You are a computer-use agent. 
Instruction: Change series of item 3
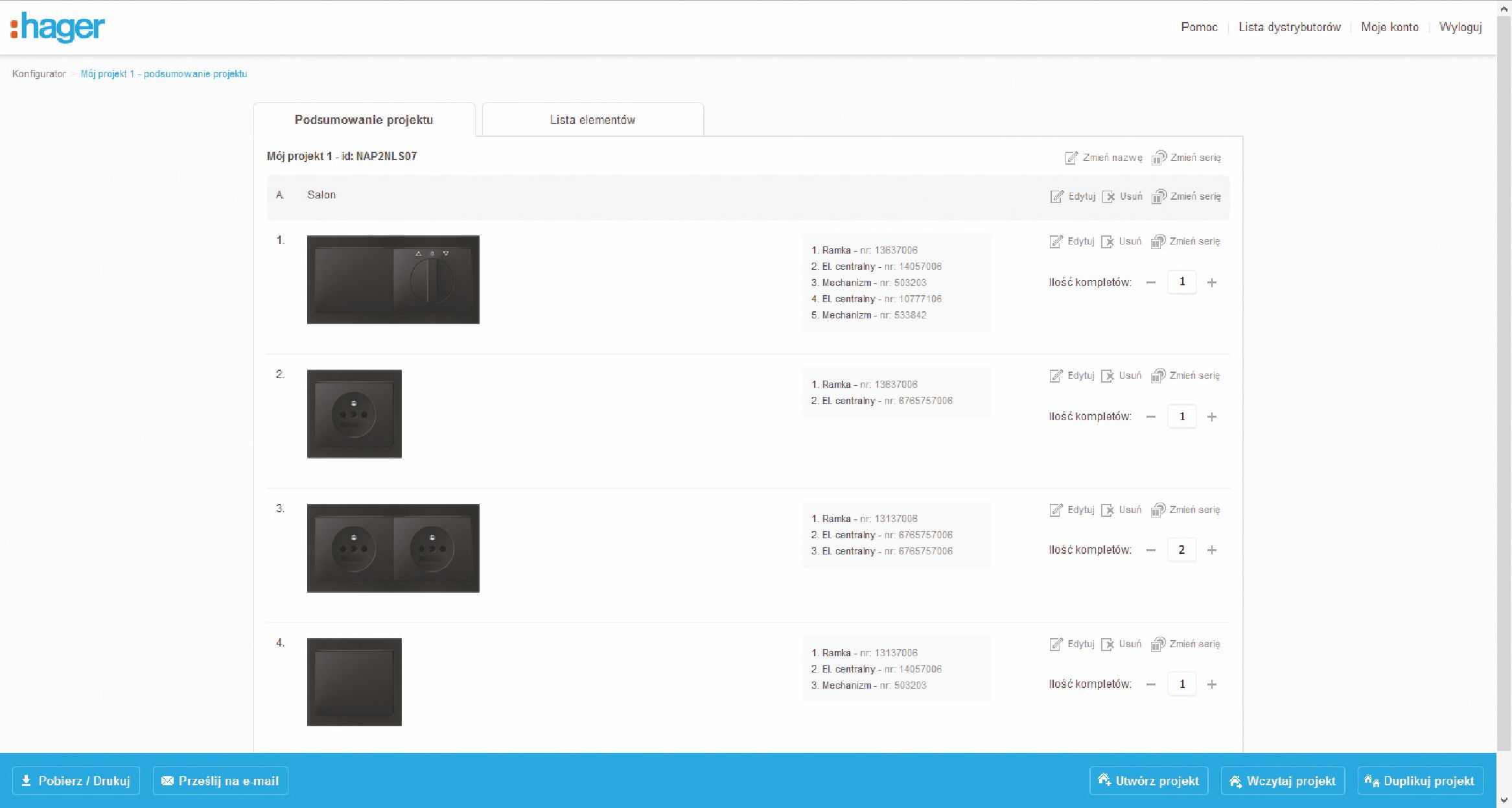coord(1158,510)
